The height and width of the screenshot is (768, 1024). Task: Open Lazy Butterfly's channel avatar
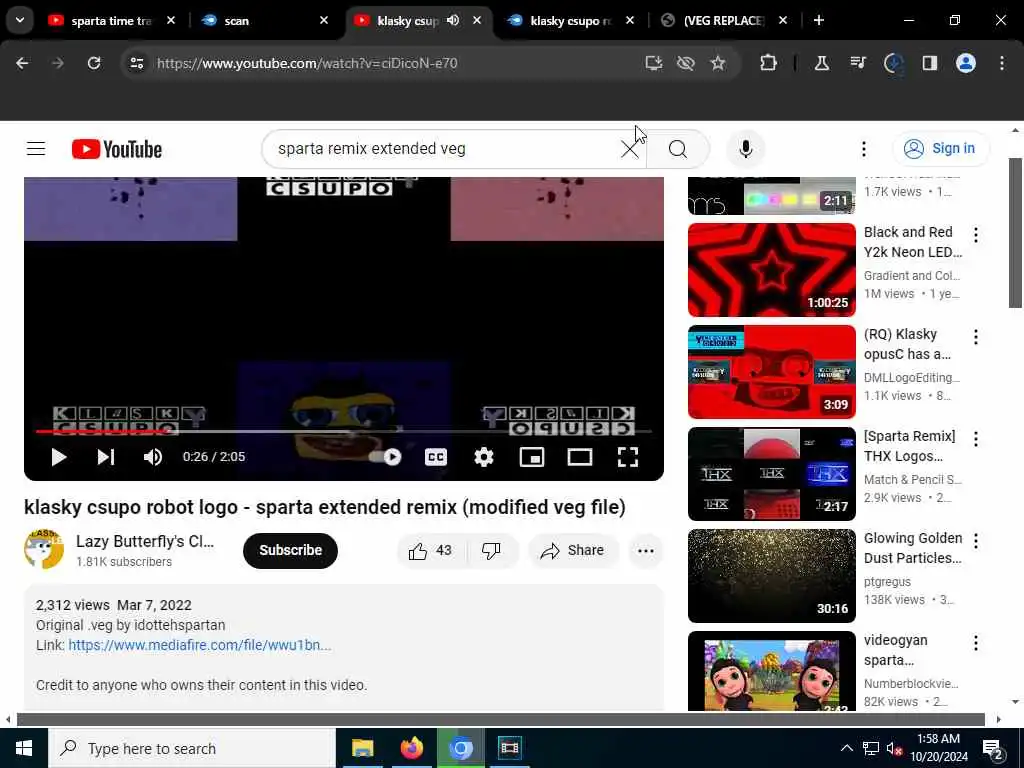[x=44, y=549]
